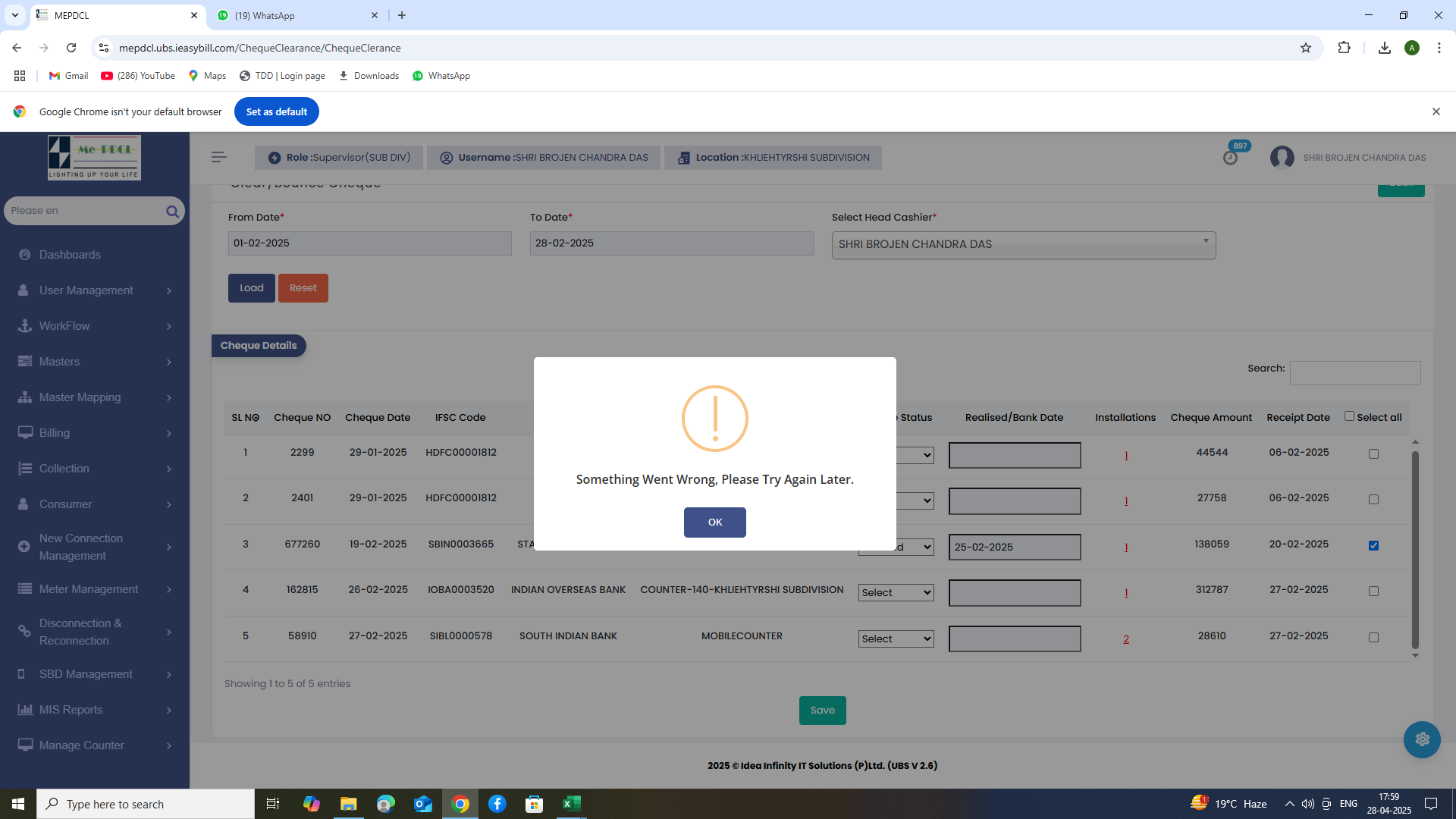Screen dimensions: 1456x819
Task: Open the Windows Start menu
Action: [x=18, y=804]
